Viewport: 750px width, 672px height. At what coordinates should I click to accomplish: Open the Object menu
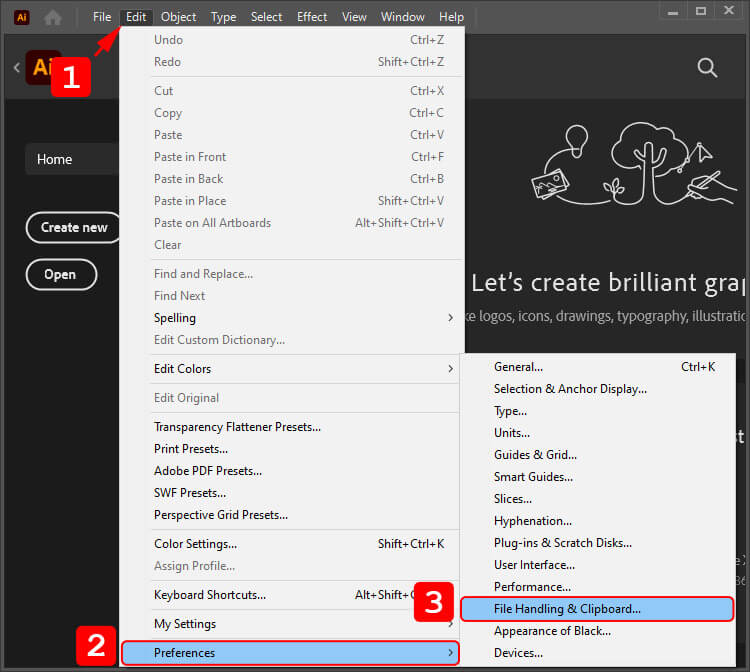178,17
